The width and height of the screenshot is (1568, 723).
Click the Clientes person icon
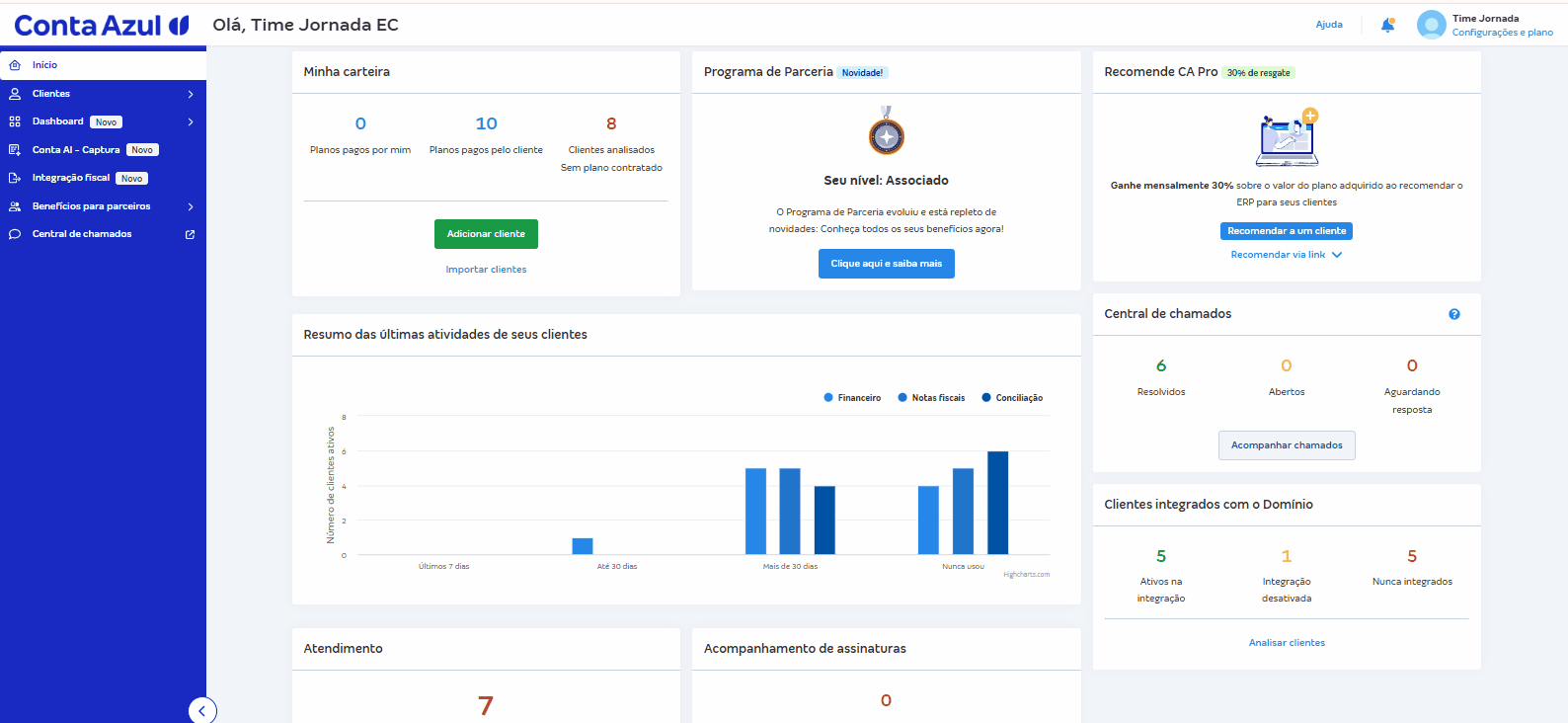15,94
